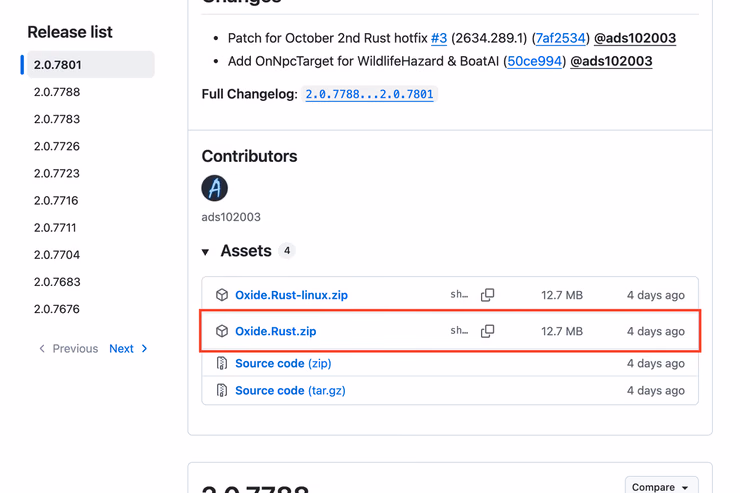Select release 2.0.7723 in list
The image size is (740, 493).
57,173
